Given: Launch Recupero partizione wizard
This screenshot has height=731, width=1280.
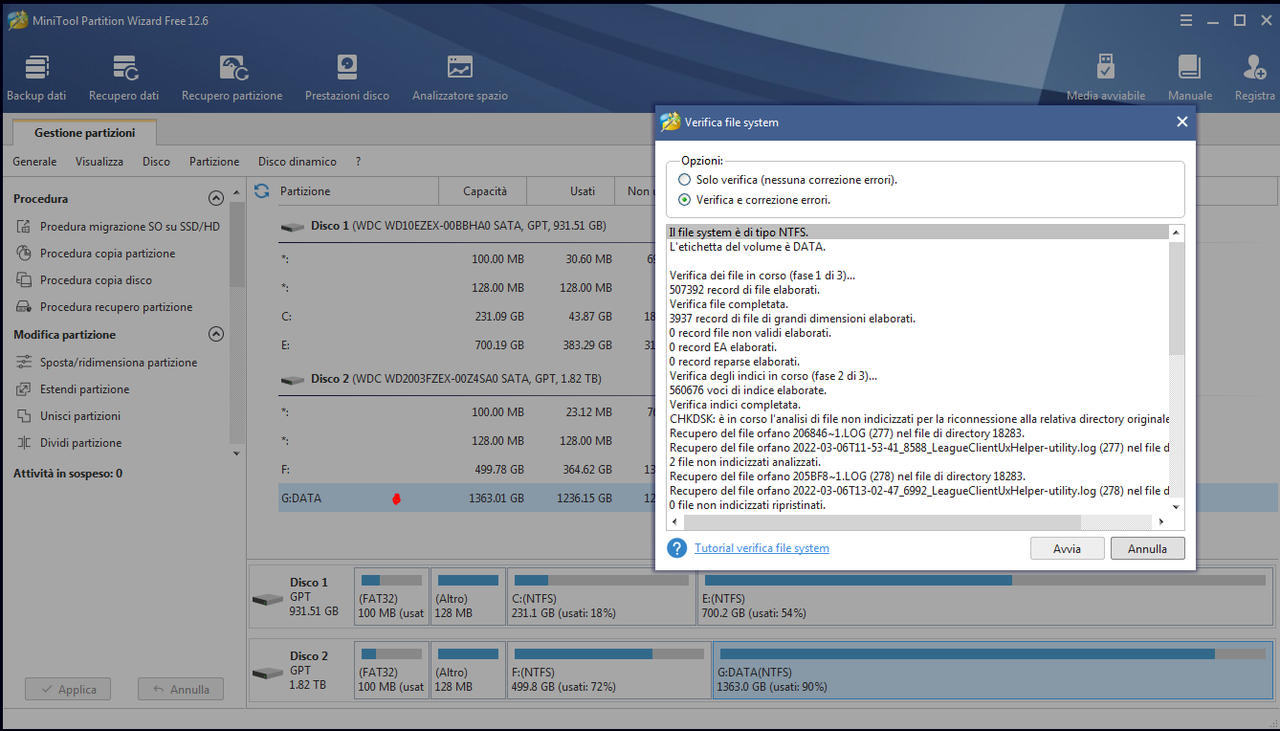Looking at the screenshot, I should click(x=232, y=78).
